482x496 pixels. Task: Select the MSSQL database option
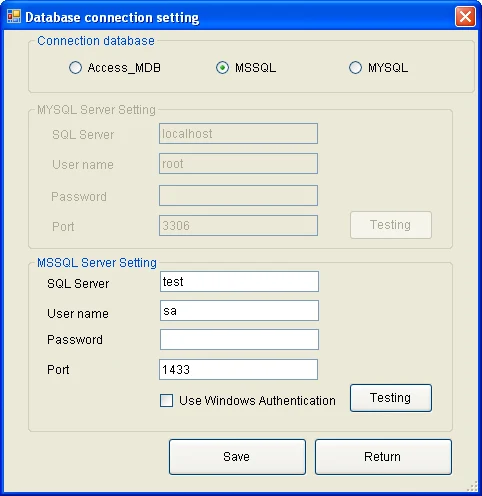click(x=222, y=68)
